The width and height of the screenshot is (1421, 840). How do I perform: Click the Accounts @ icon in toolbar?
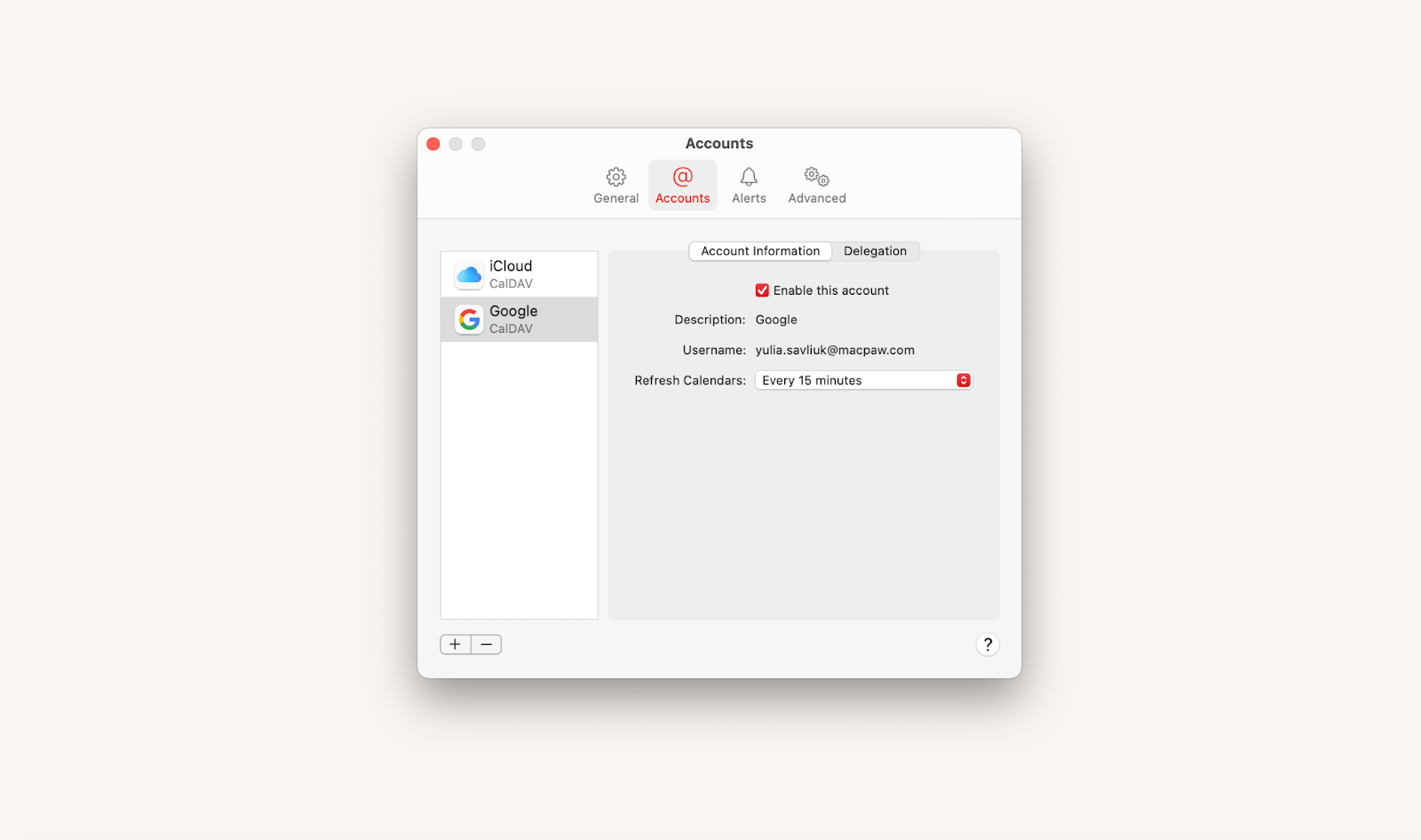click(682, 177)
